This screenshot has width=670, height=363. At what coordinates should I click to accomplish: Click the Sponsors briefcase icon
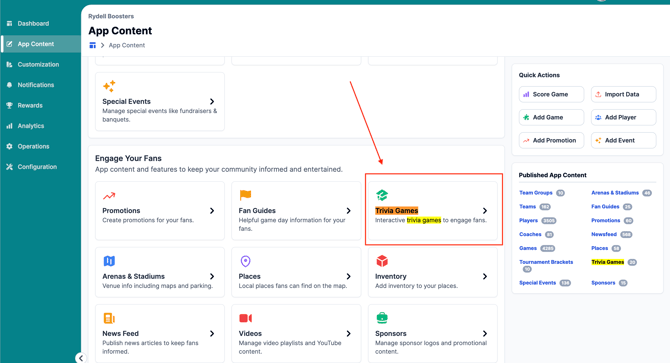click(382, 318)
